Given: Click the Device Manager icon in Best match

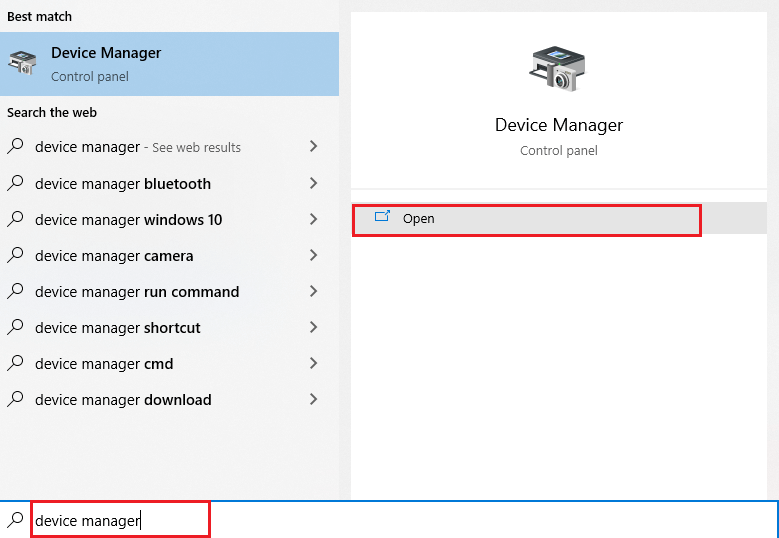Looking at the screenshot, I should [x=22, y=63].
